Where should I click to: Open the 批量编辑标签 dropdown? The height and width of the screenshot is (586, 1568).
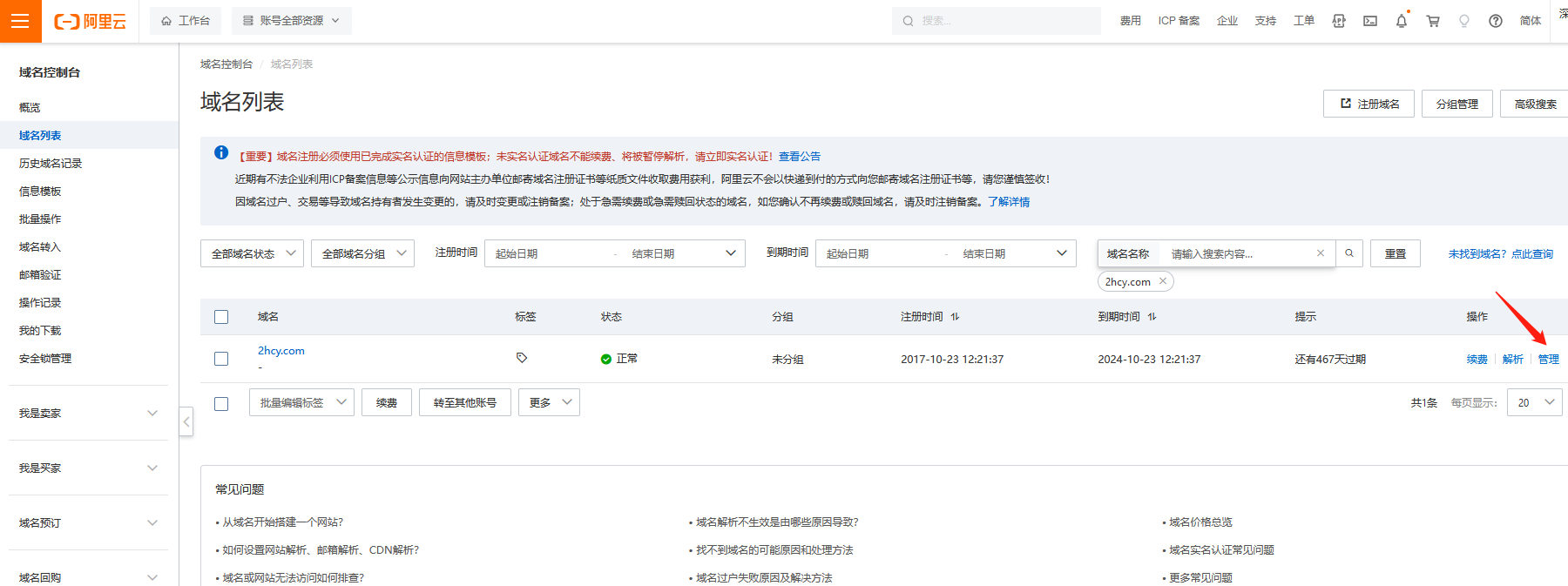coord(301,402)
